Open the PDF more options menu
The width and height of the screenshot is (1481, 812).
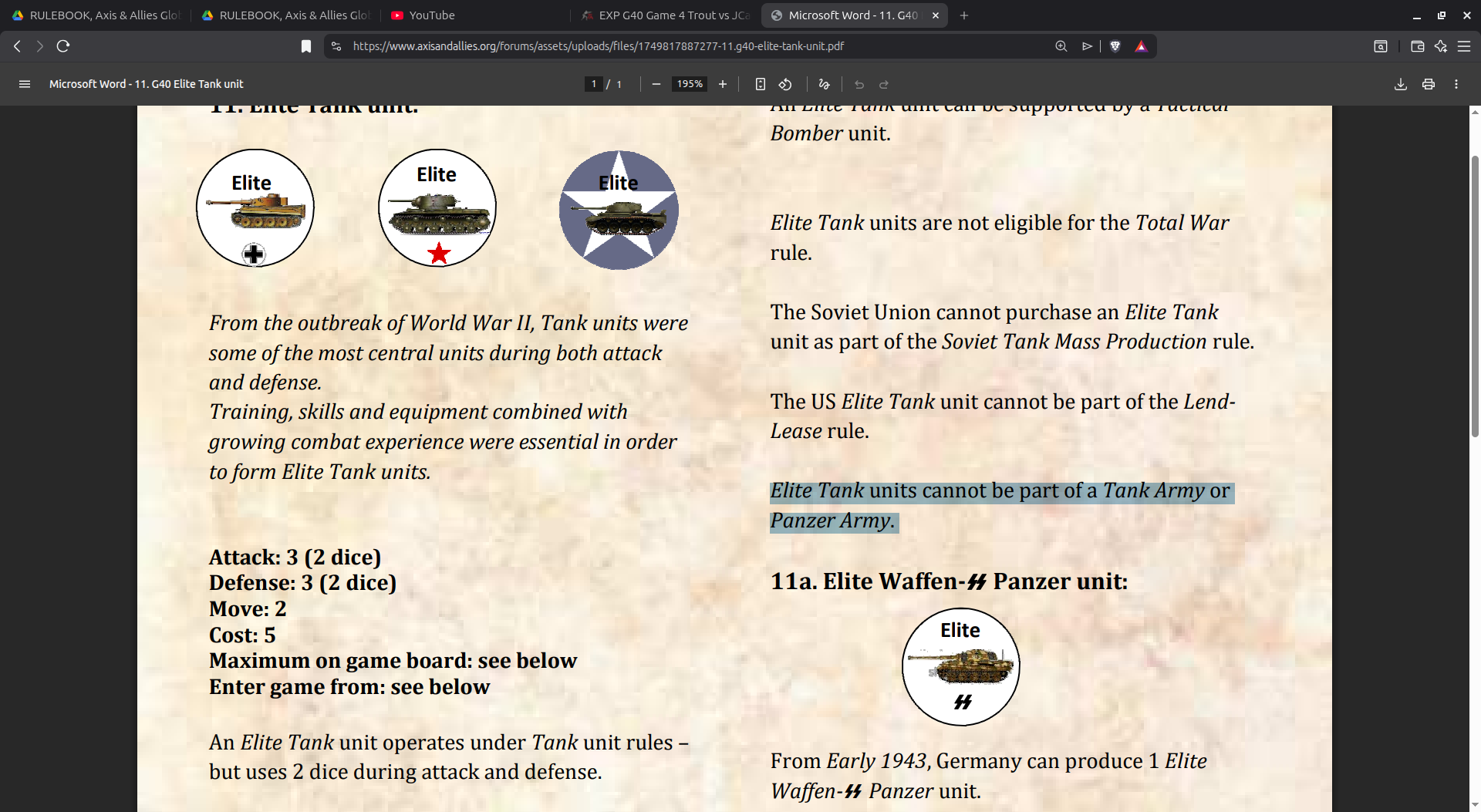1456,84
